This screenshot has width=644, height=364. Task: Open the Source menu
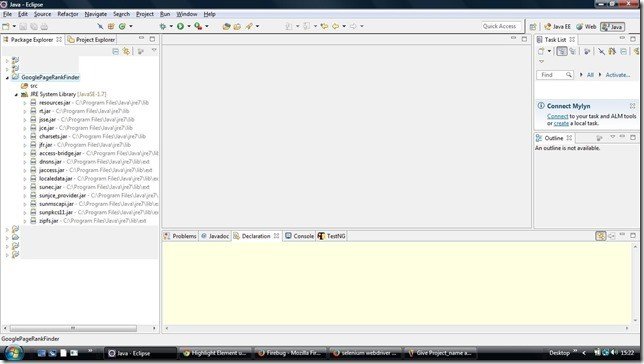pos(42,14)
